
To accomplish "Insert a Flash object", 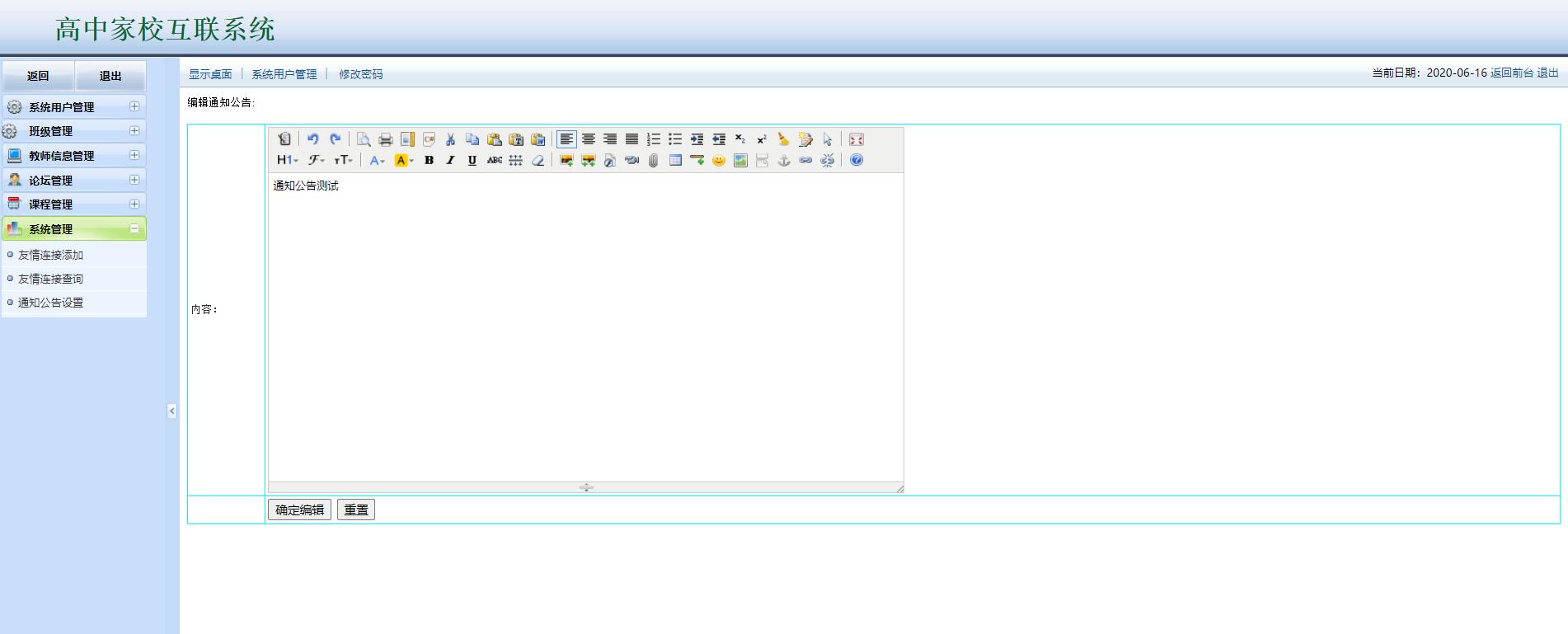I will 610,160.
